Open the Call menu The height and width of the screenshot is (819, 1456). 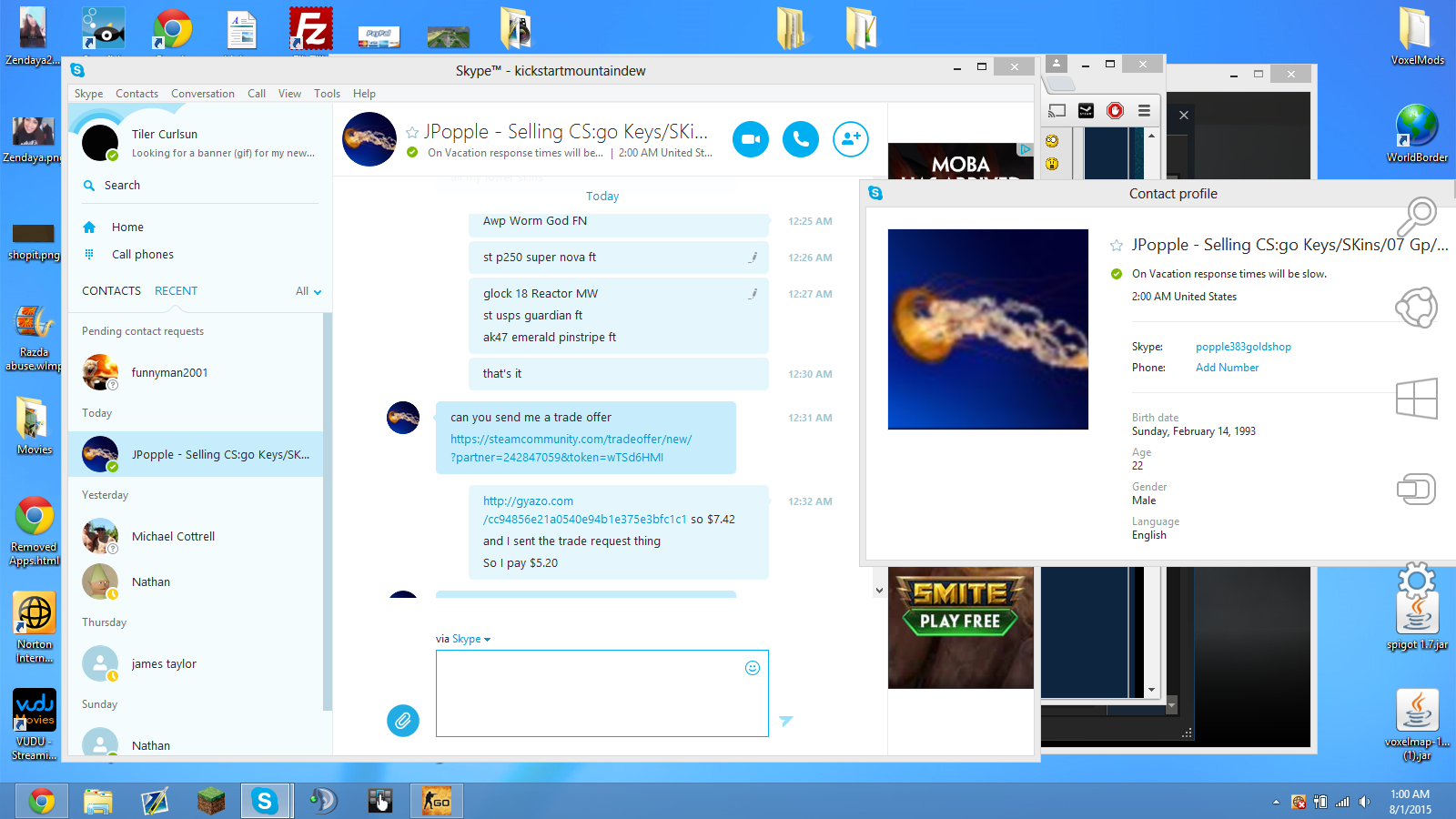click(x=257, y=94)
